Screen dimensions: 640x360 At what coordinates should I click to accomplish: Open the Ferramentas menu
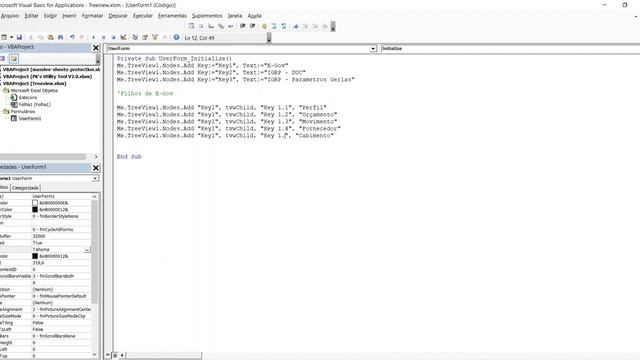(172, 16)
